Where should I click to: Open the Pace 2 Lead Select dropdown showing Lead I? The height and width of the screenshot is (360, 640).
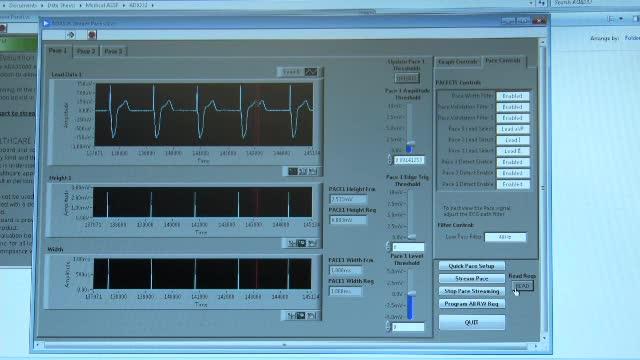point(513,140)
